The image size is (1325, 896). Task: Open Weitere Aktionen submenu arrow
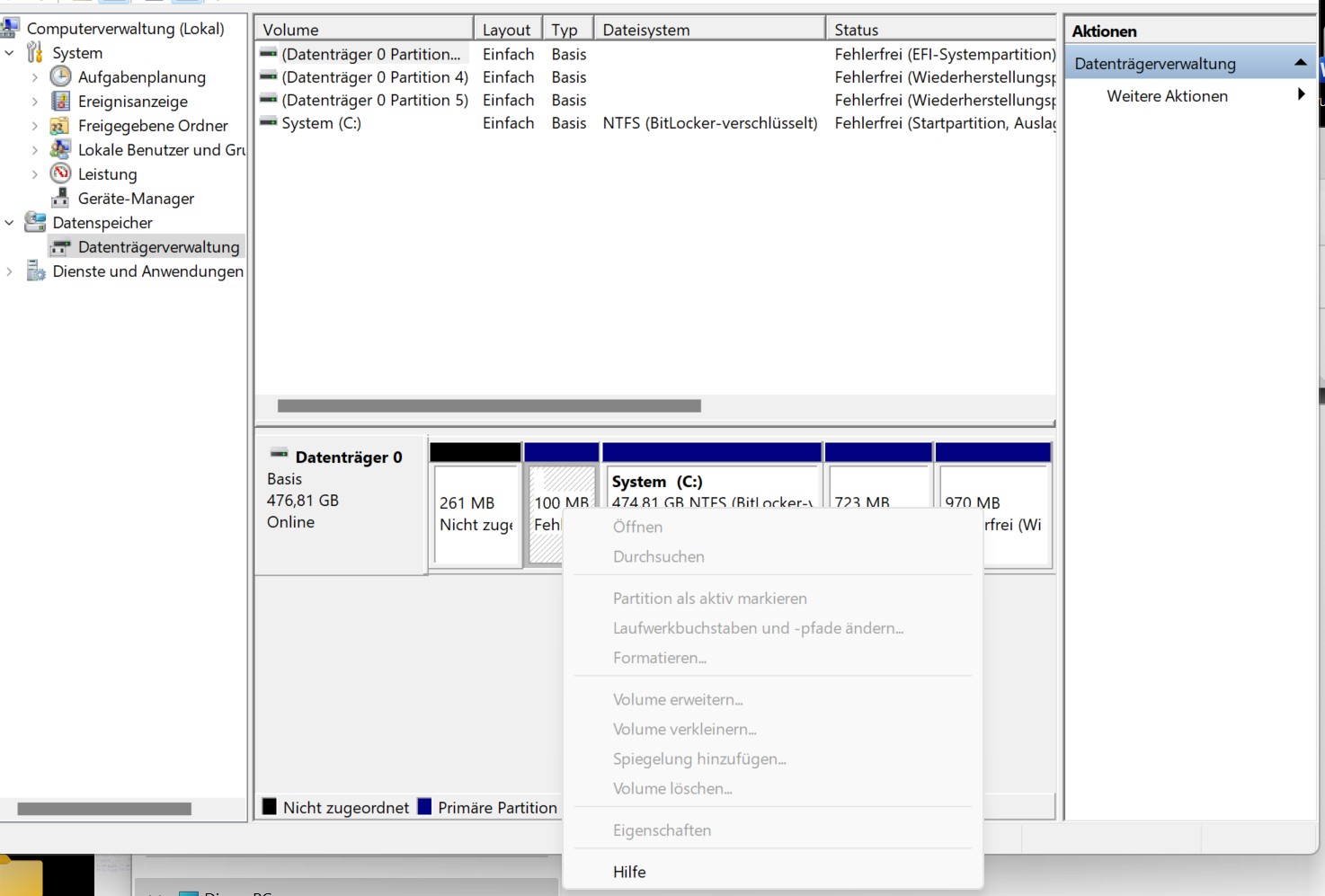tap(1300, 94)
